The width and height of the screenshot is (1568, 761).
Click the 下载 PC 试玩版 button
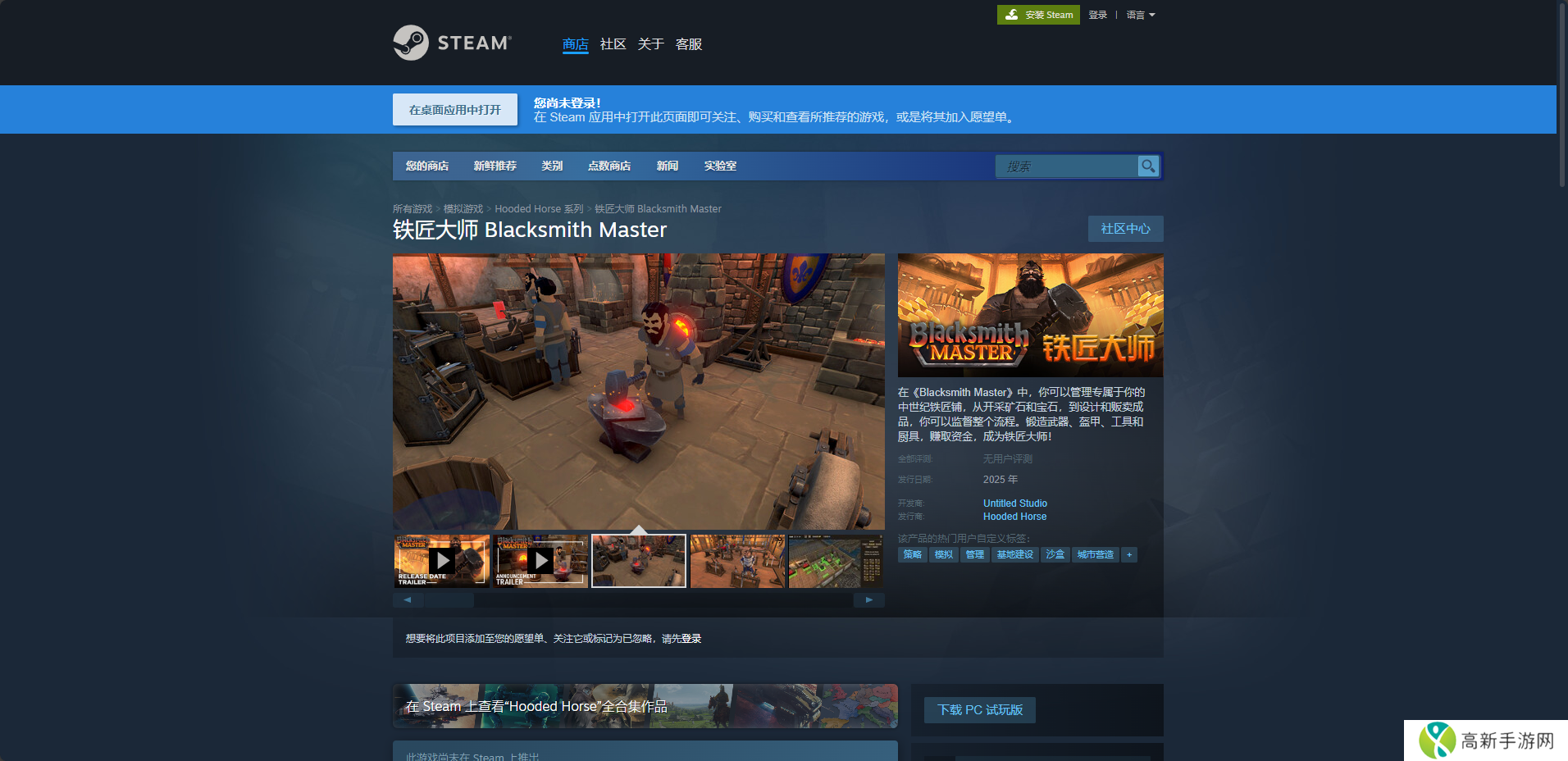pos(980,710)
